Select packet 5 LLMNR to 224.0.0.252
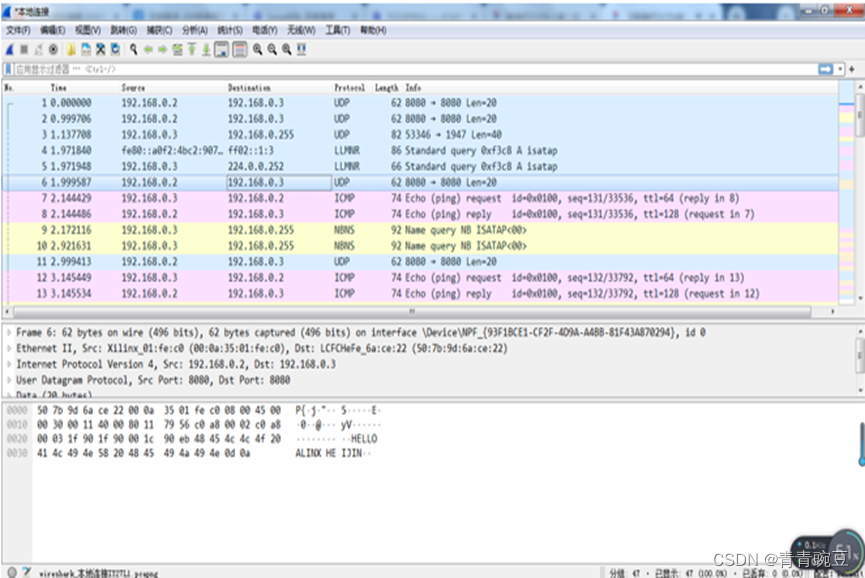 click(x=420, y=167)
